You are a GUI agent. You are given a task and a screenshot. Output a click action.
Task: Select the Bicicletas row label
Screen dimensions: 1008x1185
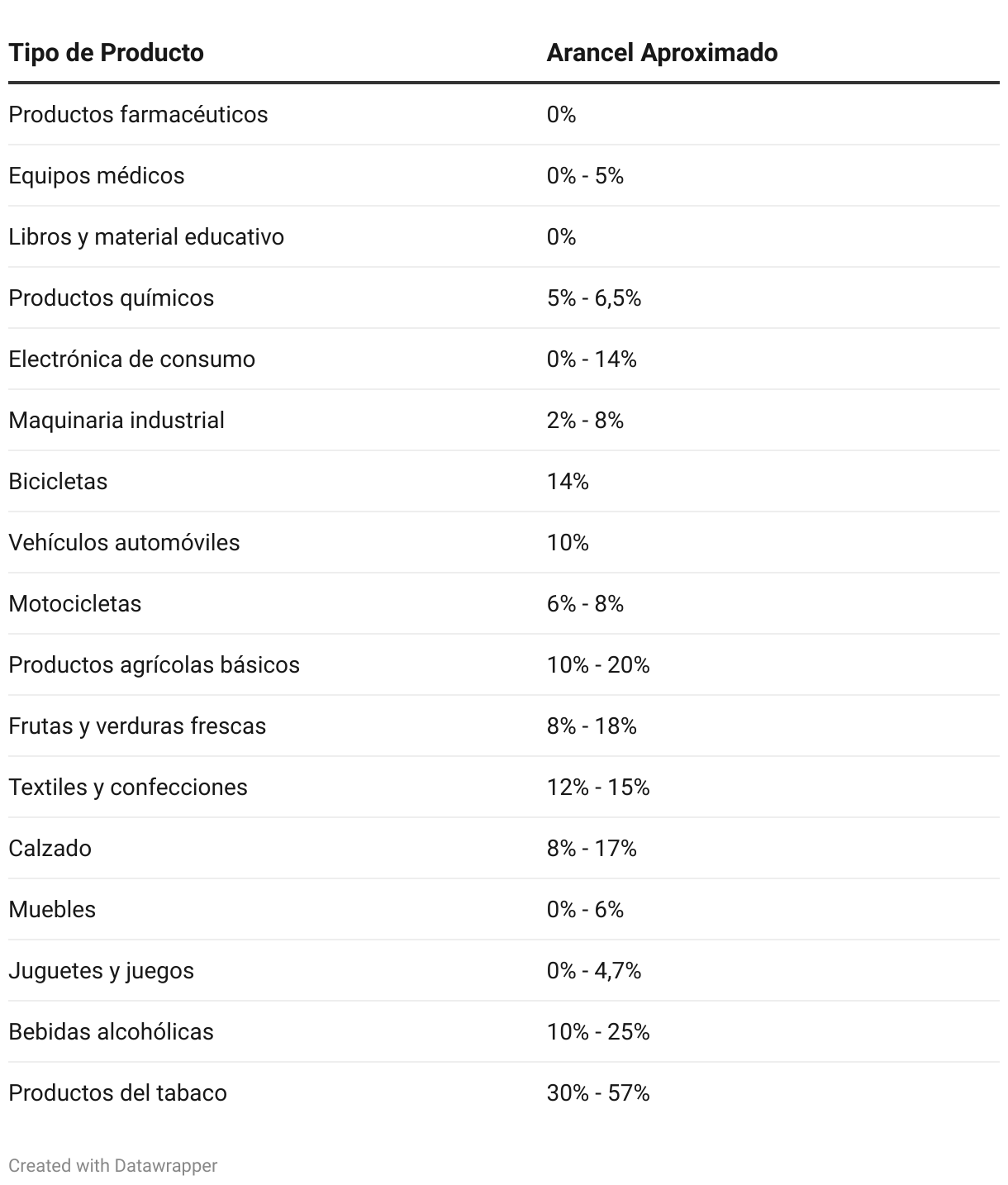pyautogui.click(x=58, y=481)
